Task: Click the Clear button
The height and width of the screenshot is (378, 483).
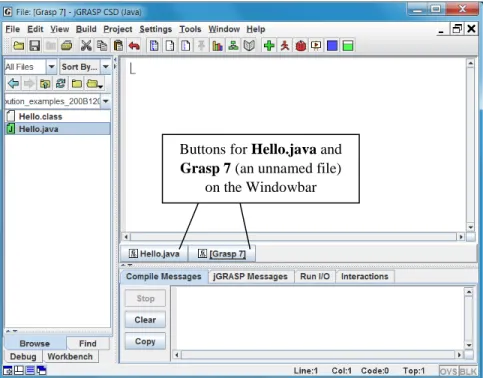Action: click(x=145, y=320)
